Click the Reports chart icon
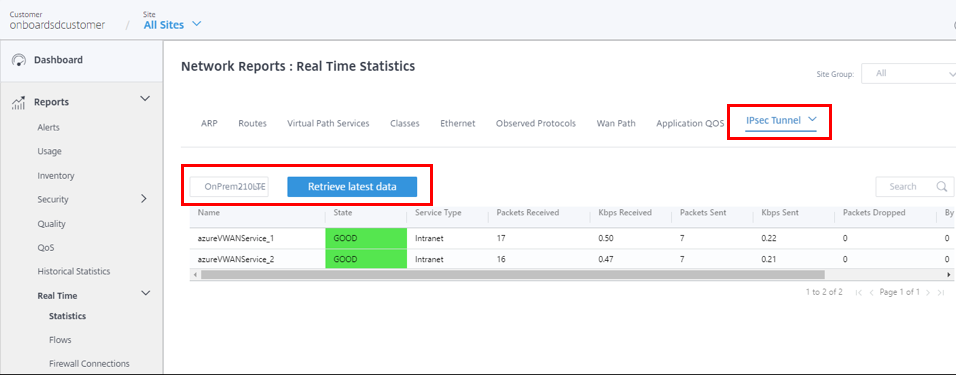Screen dimensions: 956x375 coord(18,102)
